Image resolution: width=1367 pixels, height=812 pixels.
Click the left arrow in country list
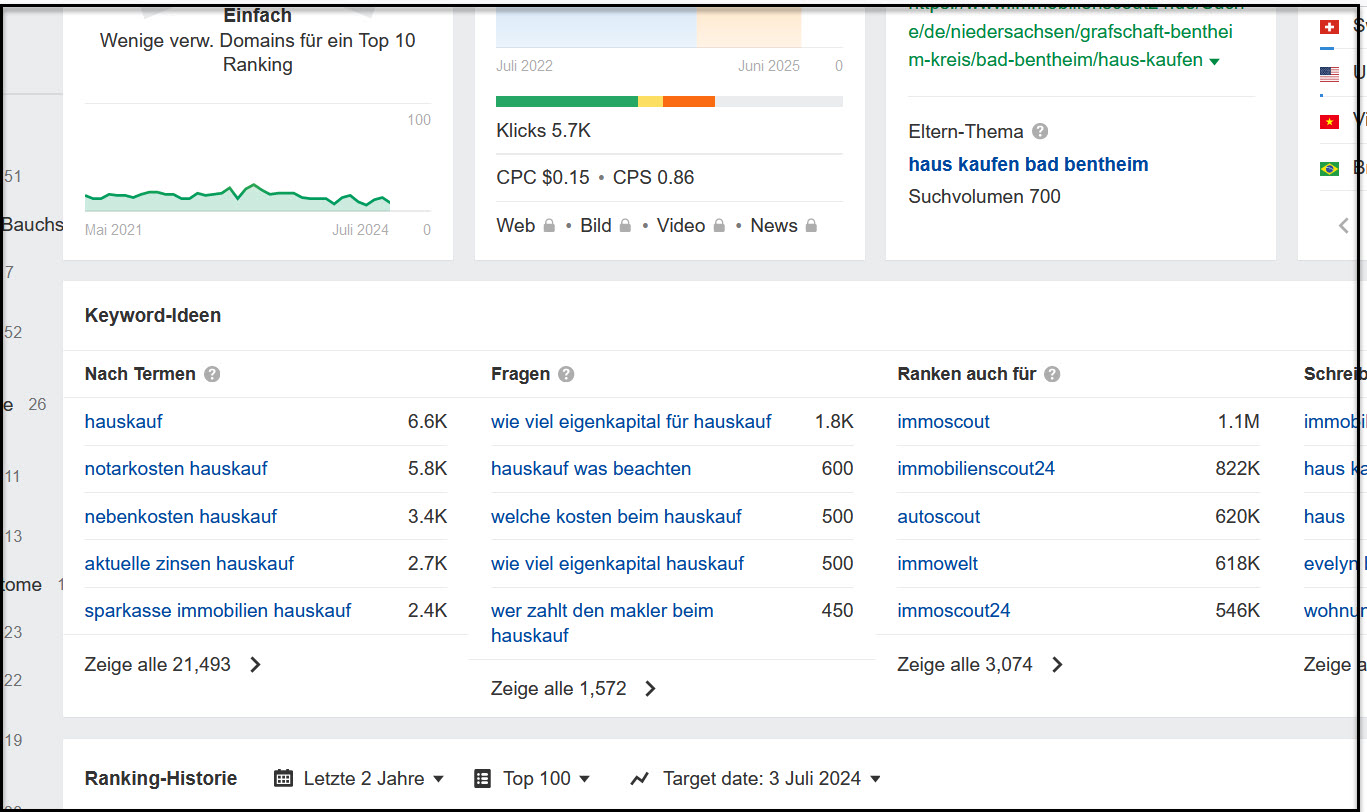1344,226
